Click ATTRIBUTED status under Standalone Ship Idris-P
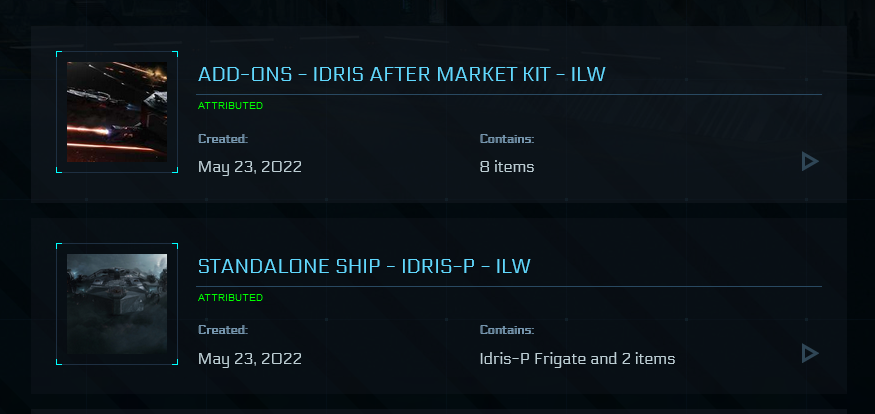Image resolution: width=875 pixels, height=414 pixels. point(230,297)
